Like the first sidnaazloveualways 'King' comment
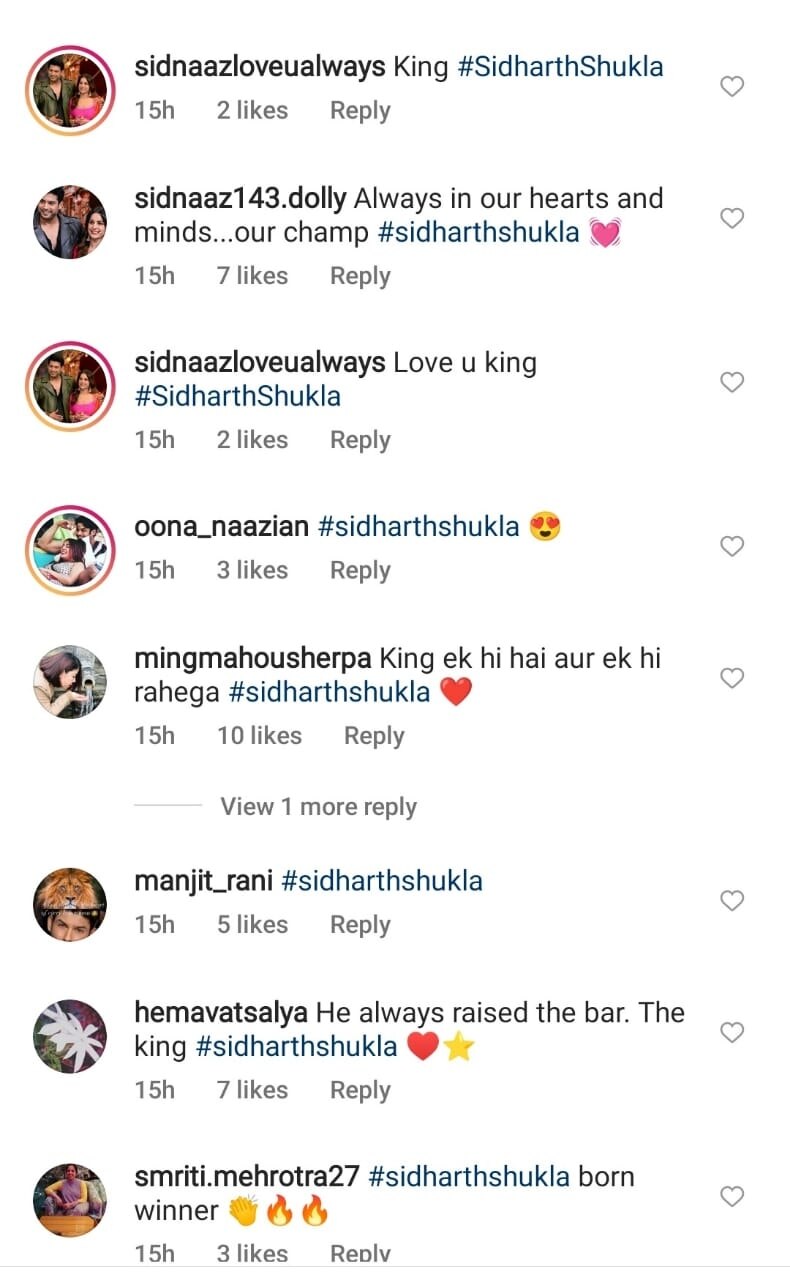This screenshot has height=1280, width=790. tap(732, 87)
